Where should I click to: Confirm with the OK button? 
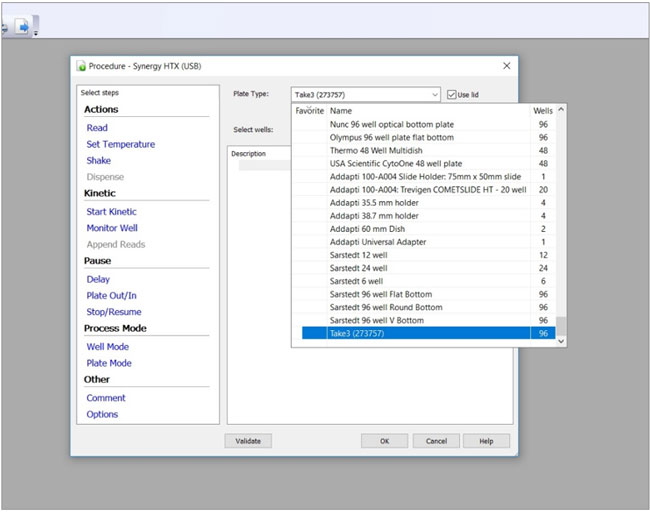click(x=384, y=441)
